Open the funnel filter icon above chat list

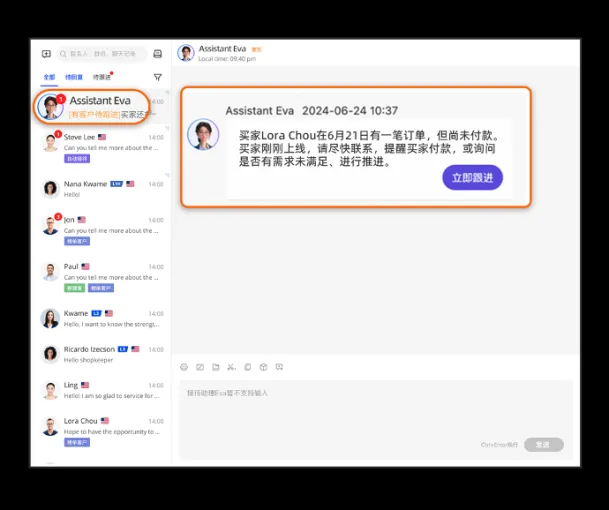(x=157, y=77)
